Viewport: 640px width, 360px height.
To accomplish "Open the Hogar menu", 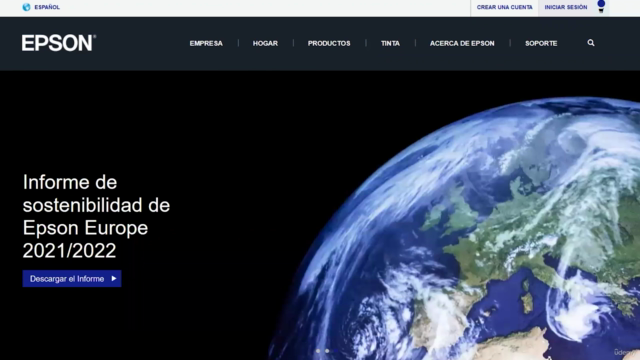I will (x=265, y=43).
